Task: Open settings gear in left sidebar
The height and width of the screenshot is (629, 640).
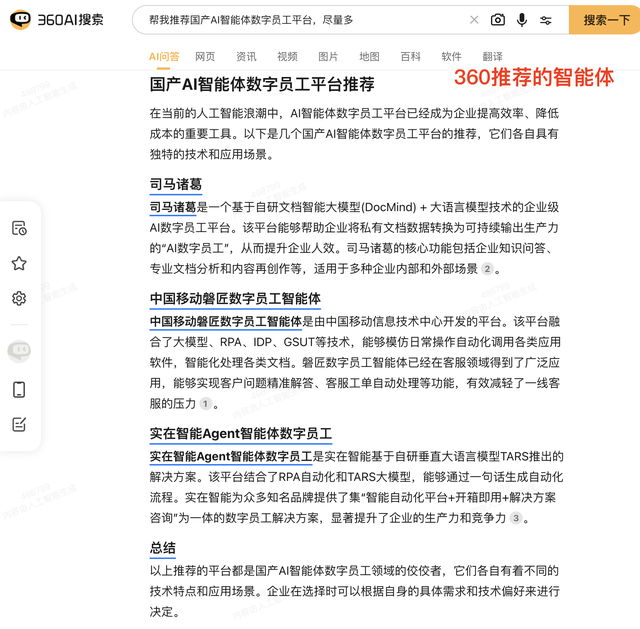Action: [19, 298]
